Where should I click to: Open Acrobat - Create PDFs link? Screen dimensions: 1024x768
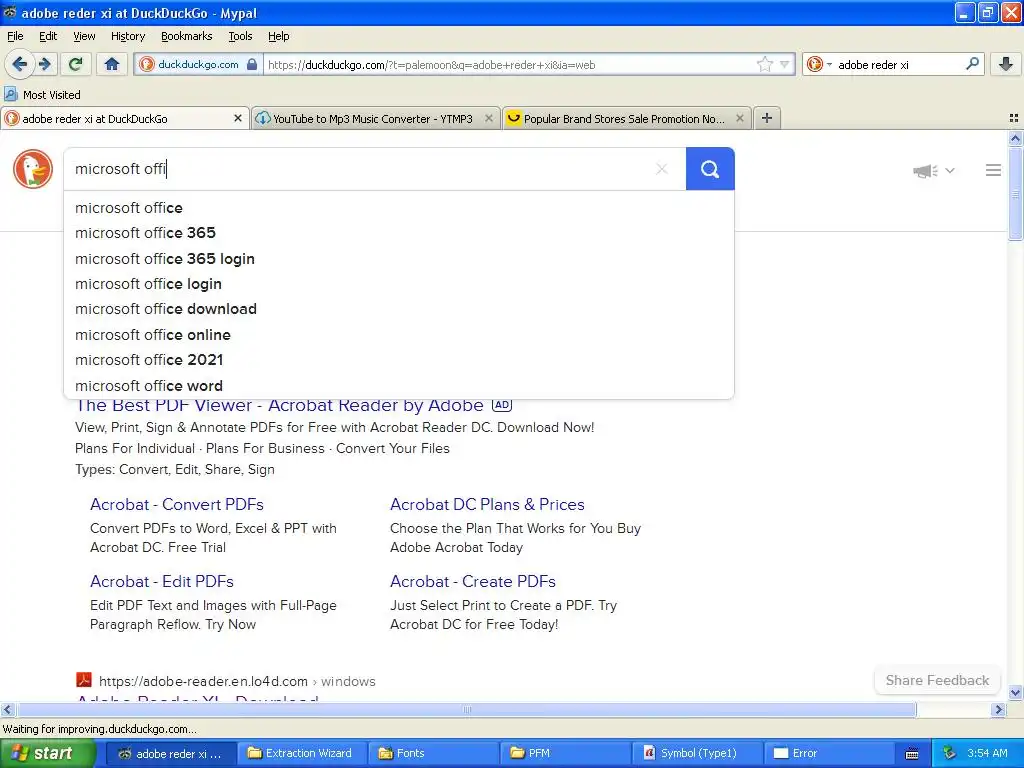pyautogui.click(x=473, y=581)
